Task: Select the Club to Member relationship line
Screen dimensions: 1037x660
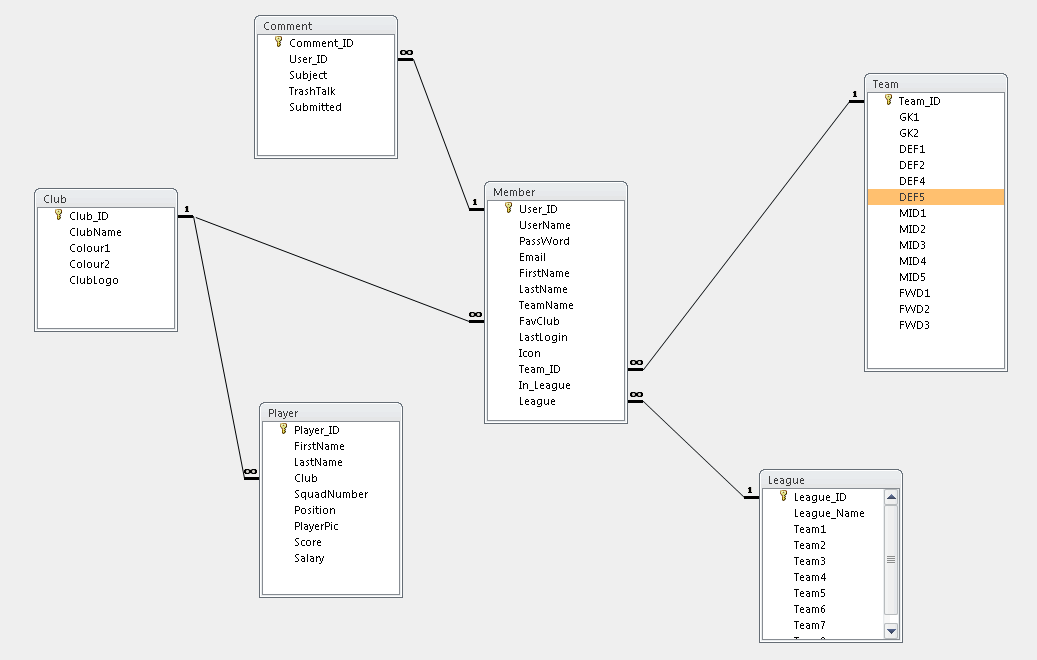Action: [x=331, y=269]
